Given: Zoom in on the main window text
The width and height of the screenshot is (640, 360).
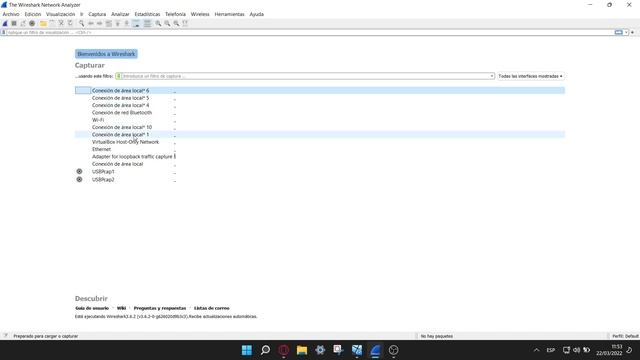Looking at the screenshot, I should tap(158, 23).
